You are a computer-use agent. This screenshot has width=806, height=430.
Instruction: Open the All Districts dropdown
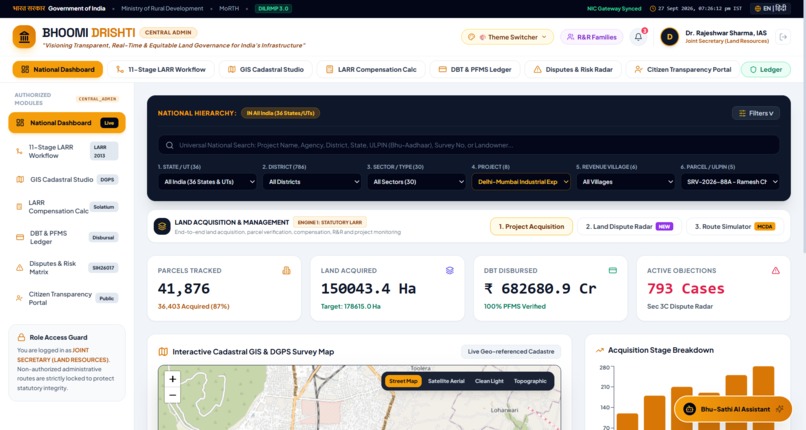tap(312, 182)
